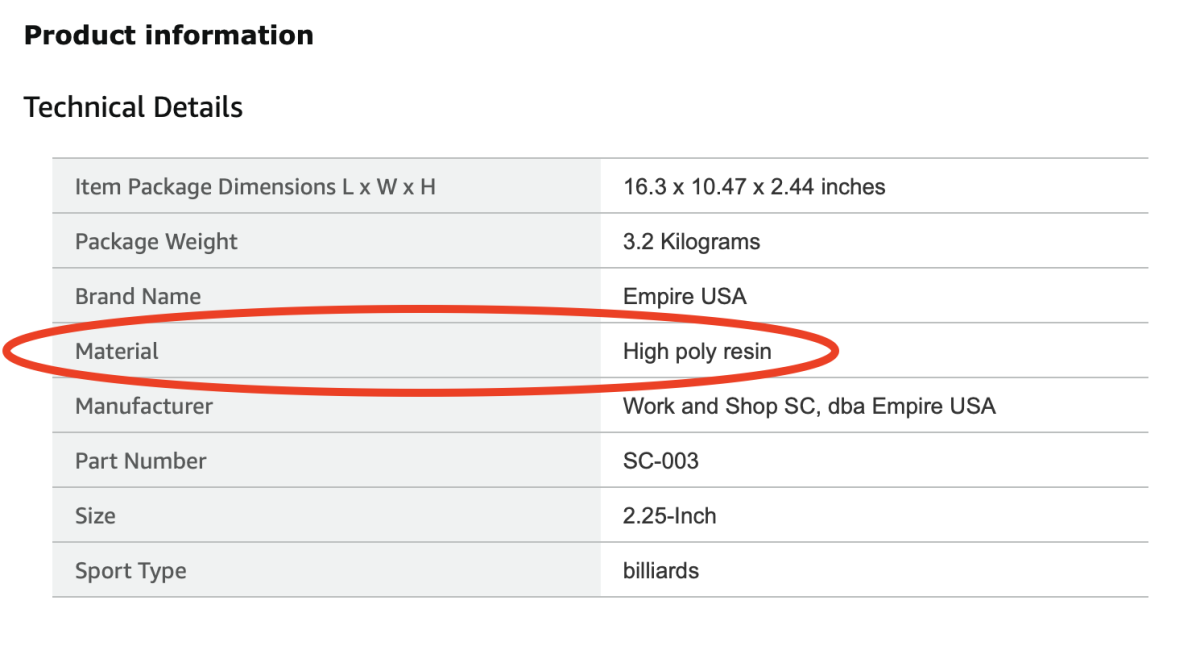Select the 'Material' row label
This screenshot has height=663, width=1200.
pyautogui.click(x=117, y=352)
